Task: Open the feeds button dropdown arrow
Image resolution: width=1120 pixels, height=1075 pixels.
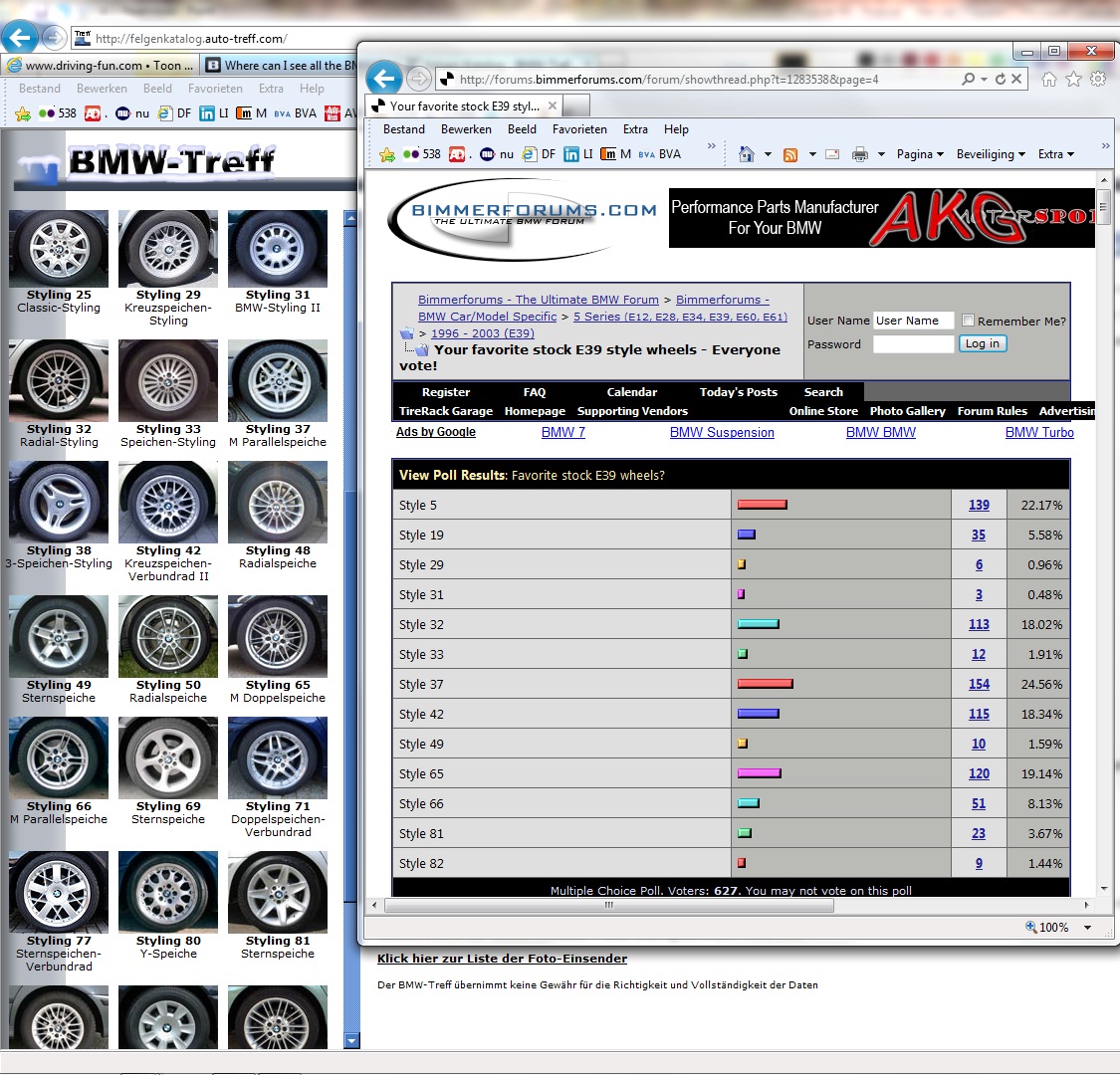Action: pyautogui.click(x=812, y=154)
